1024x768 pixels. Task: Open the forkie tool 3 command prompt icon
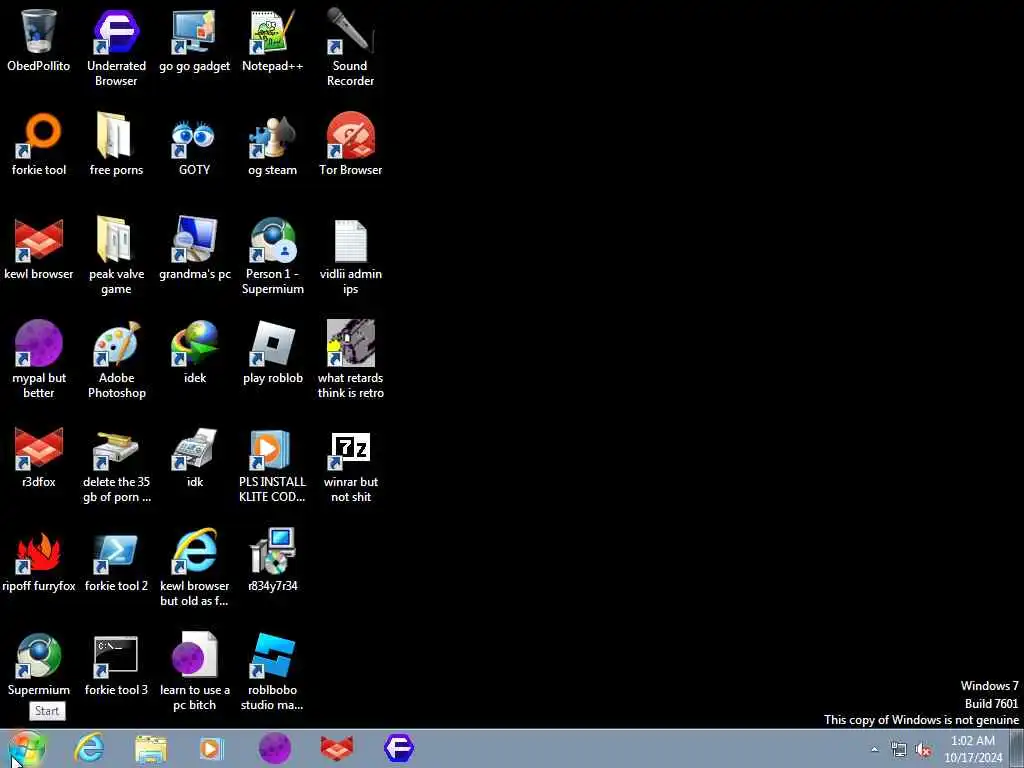tap(116, 664)
